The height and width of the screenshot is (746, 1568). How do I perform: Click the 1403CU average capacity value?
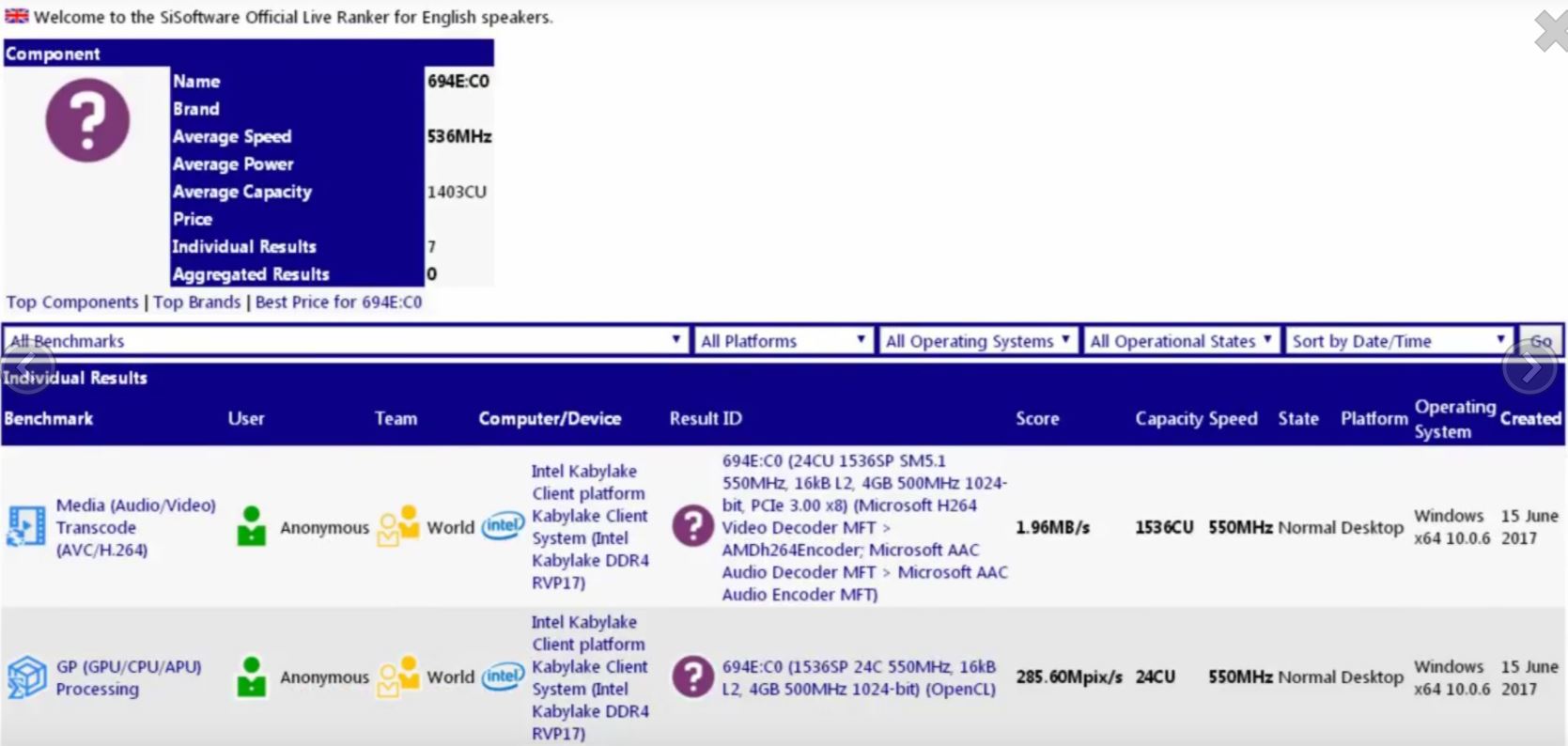pos(457,193)
